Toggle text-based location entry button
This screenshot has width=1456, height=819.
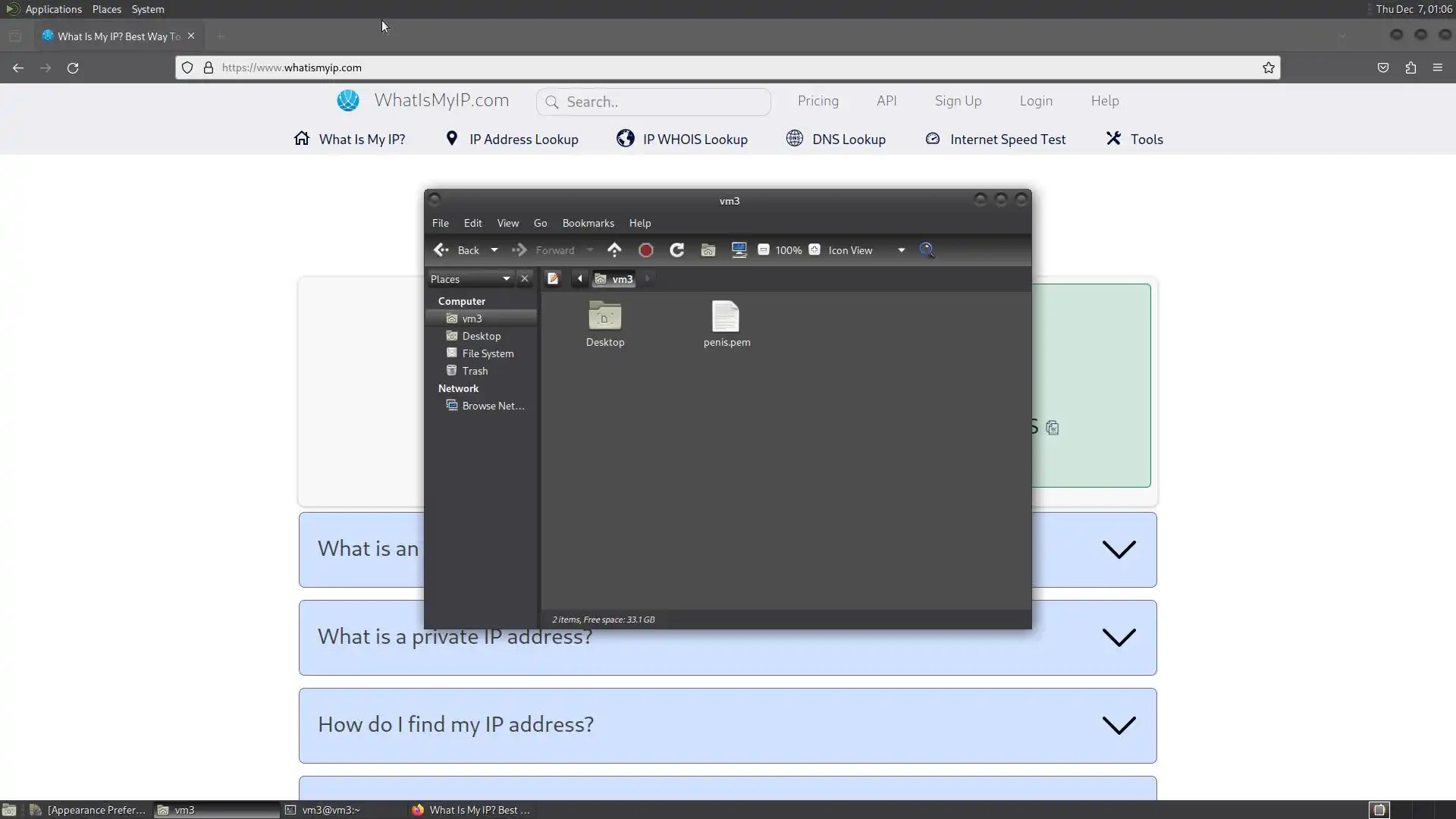point(553,278)
